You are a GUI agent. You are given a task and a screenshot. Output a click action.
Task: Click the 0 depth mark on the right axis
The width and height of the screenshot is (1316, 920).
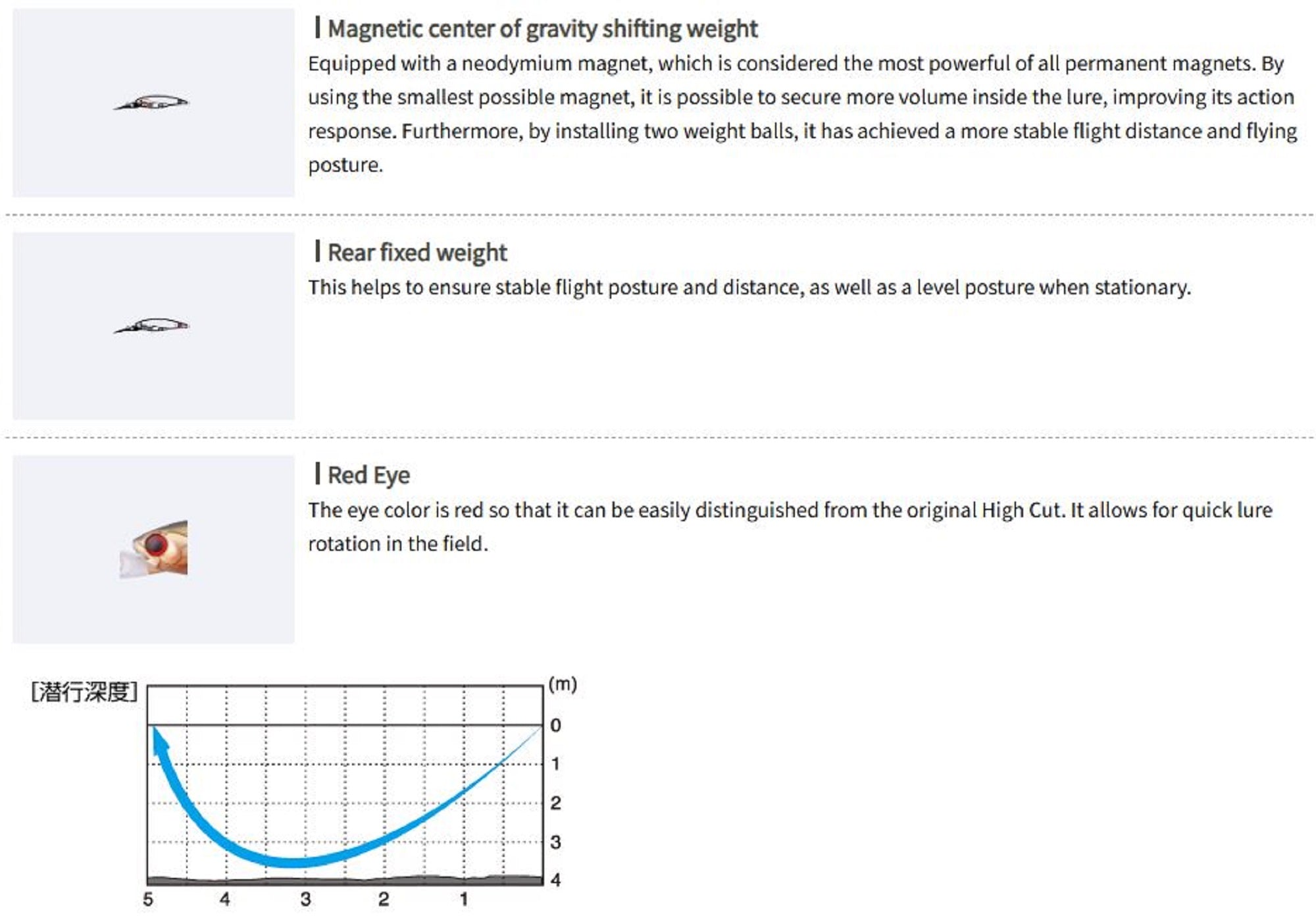pyautogui.click(x=556, y=725)
